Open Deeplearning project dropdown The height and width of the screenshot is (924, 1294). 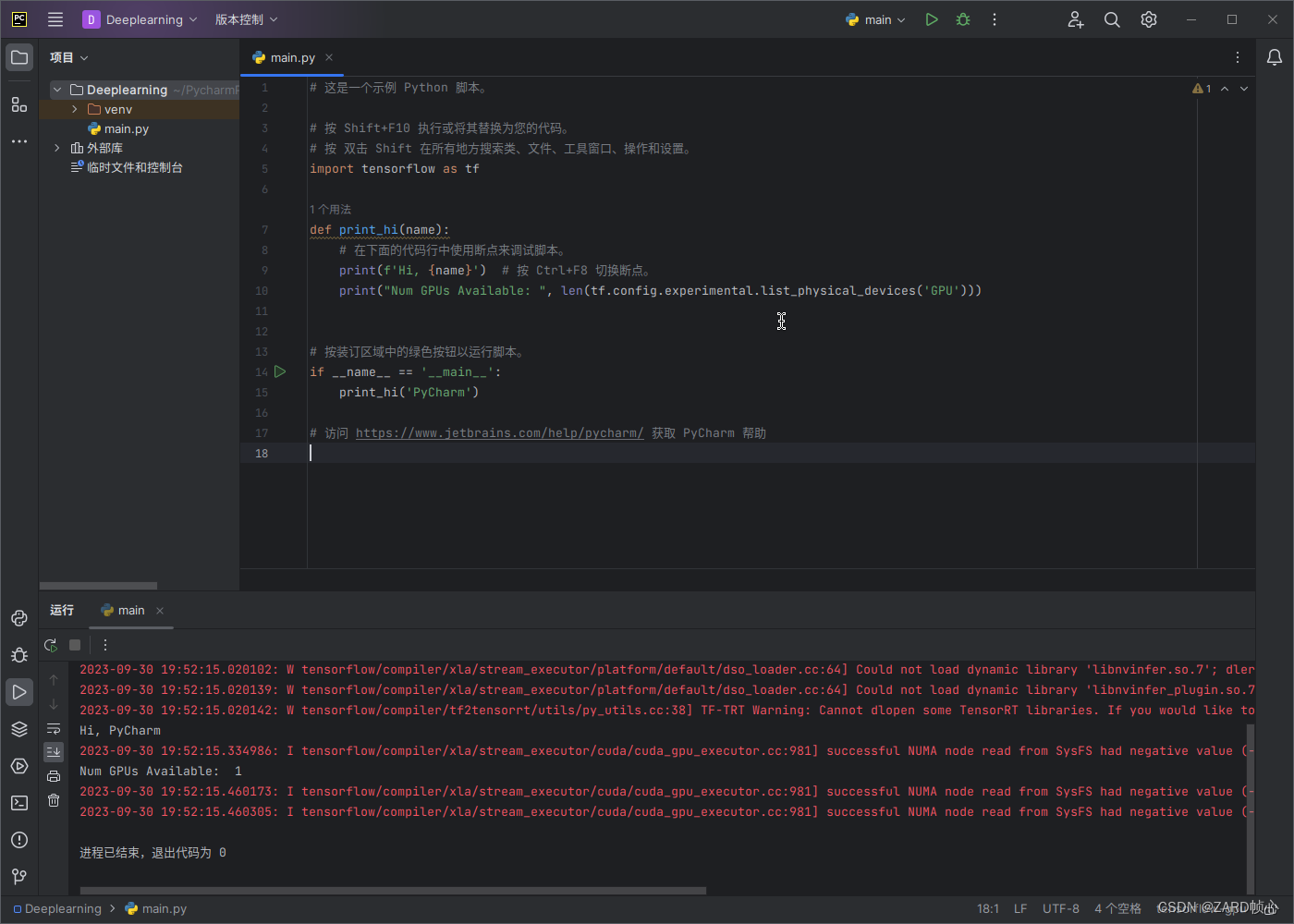point(140,19)
